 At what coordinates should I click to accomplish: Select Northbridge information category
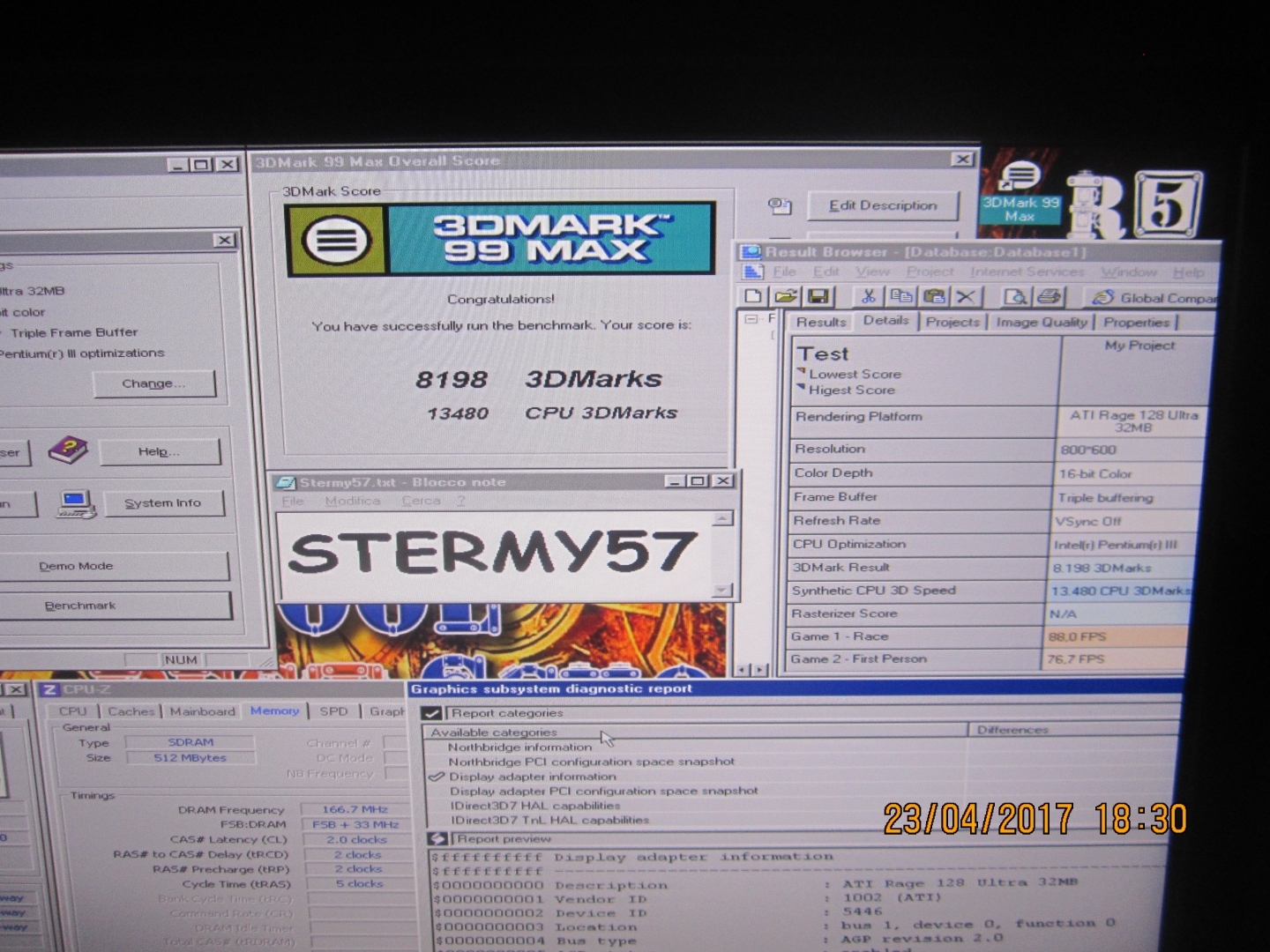pos(520,747)
